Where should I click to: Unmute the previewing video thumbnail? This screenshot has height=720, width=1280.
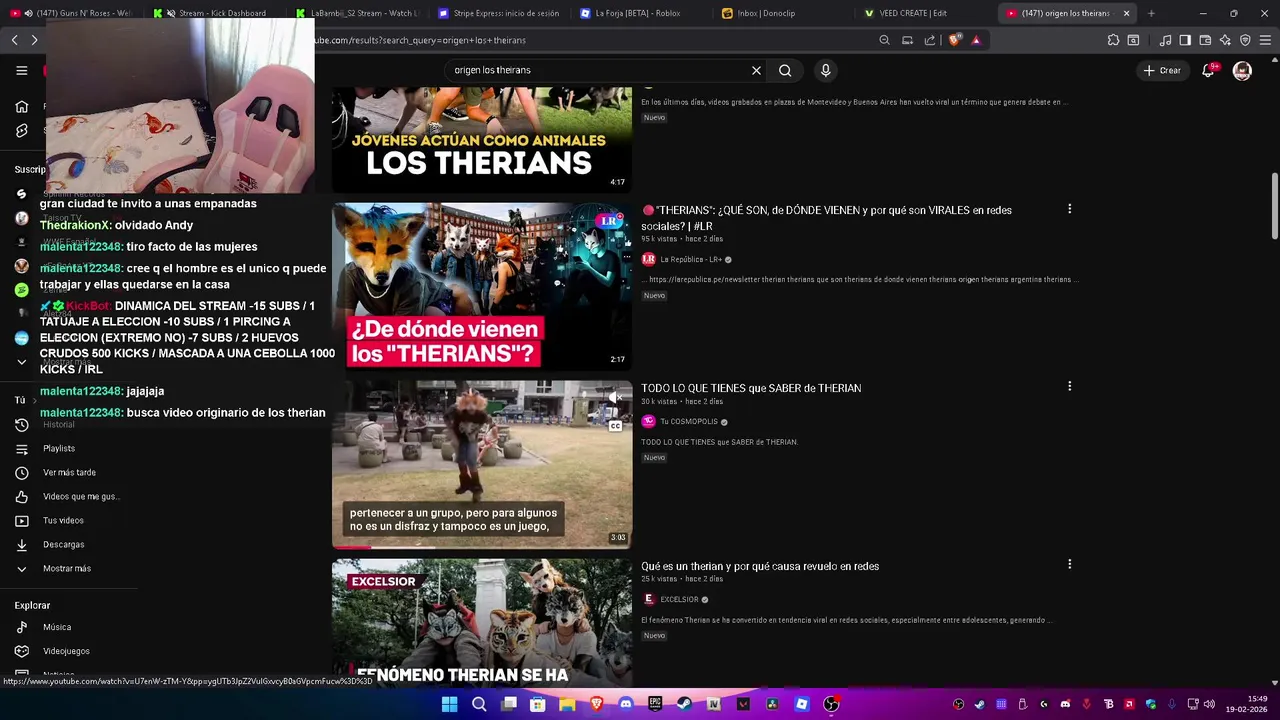pyautogui.click(x=615, y=398)
